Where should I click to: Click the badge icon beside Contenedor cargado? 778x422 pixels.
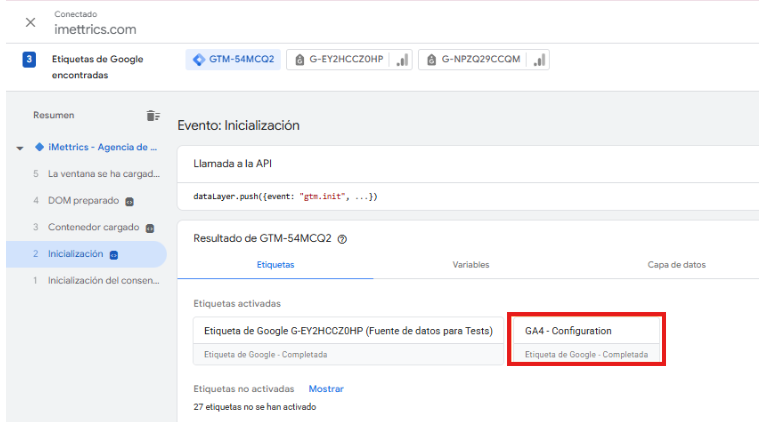click(x=149, y=227)
